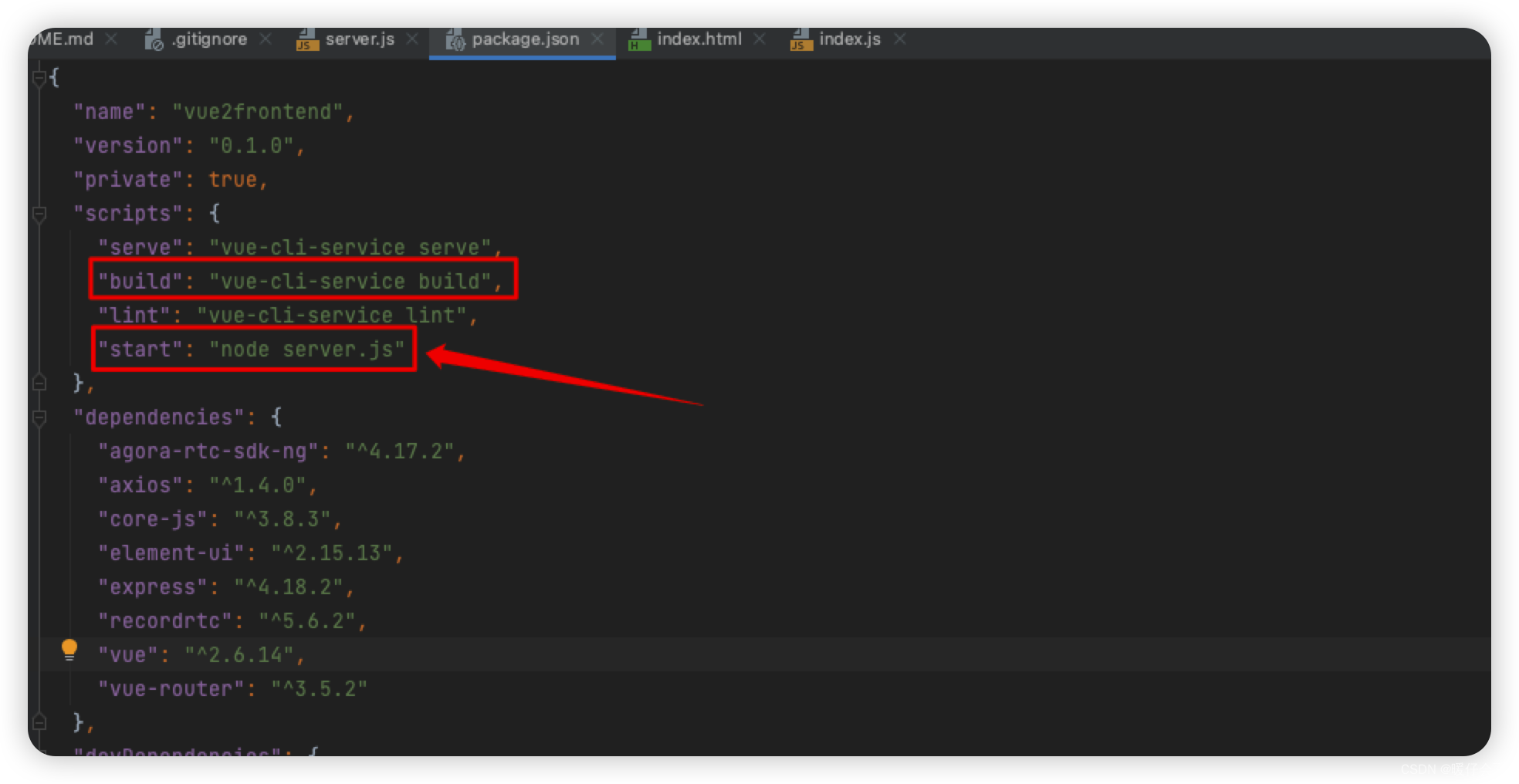1519x784 pixels.
Task: Close the package.json tab
Action: pyautogui.click(x=597, y=39)
